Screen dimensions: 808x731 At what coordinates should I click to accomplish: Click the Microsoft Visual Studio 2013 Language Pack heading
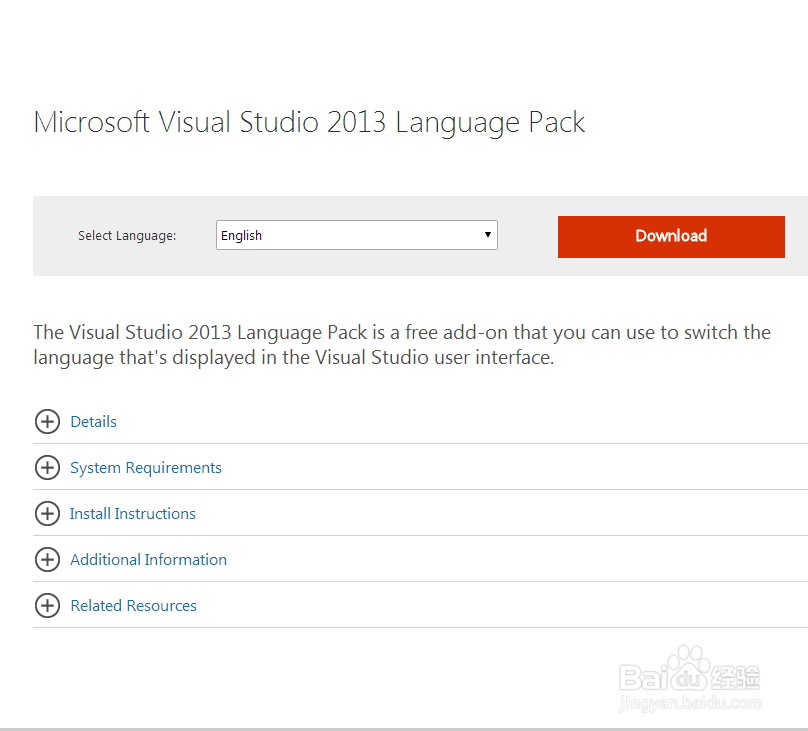coord(309,123)
